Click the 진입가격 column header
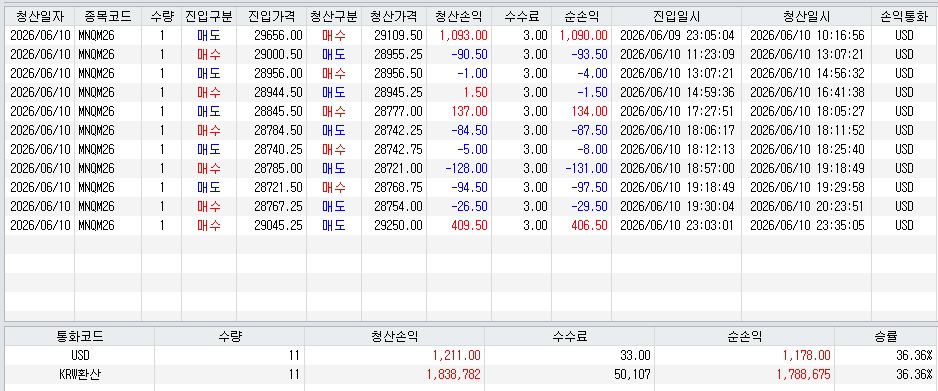The width and height of the screenshot is (938, 391). (x=272, y=16)
